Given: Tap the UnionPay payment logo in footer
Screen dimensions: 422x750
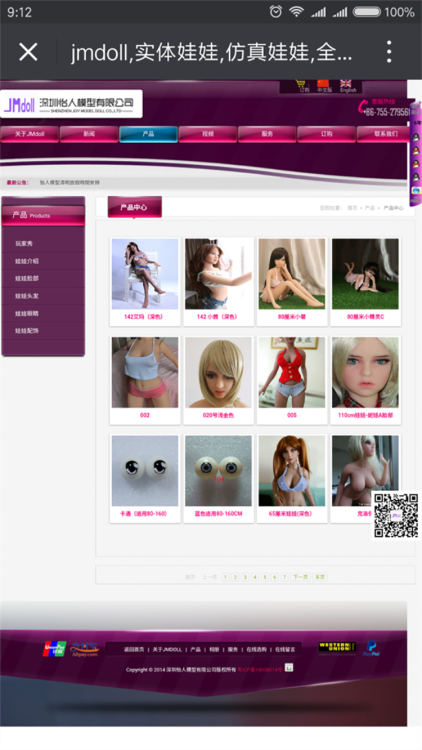Looking at the screenshot, I should pyautogui.click(x=55, y=649).
